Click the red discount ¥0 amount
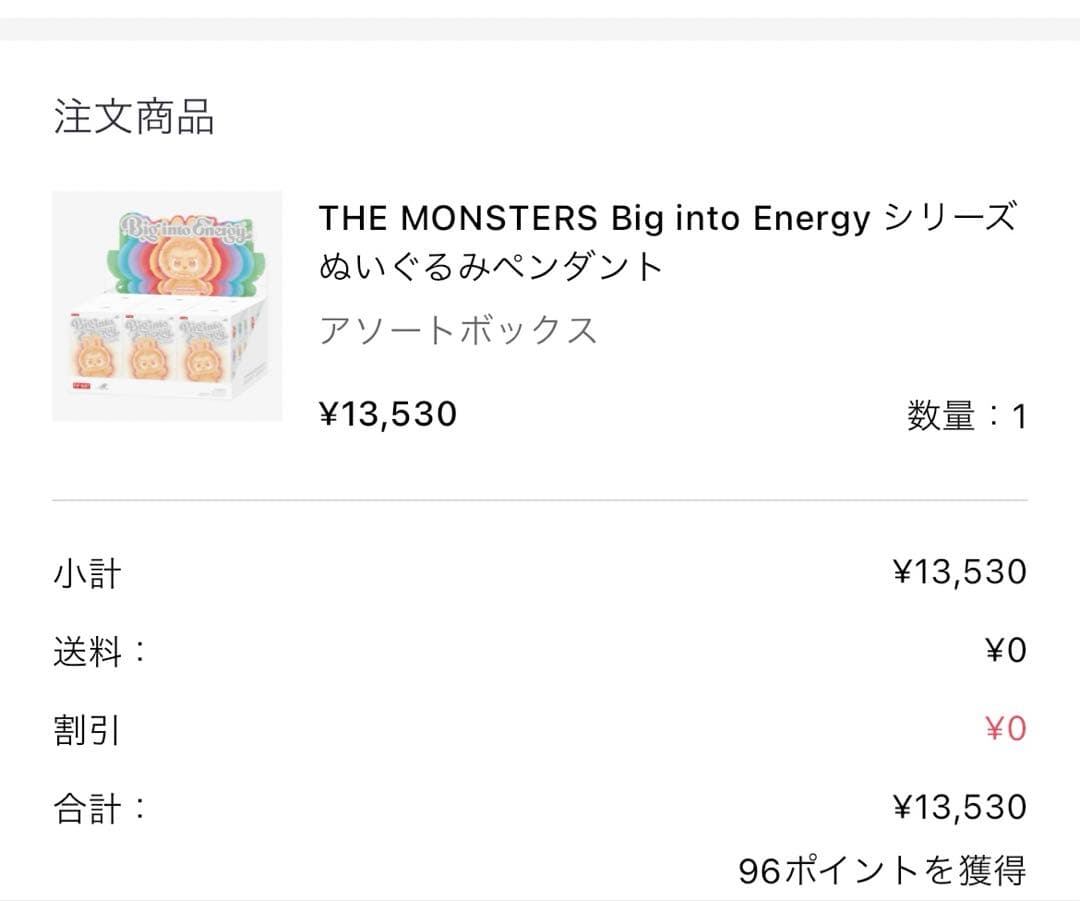Image resolution: width=1080 pixels, height=901 pixels. [x=1005, y=729]
